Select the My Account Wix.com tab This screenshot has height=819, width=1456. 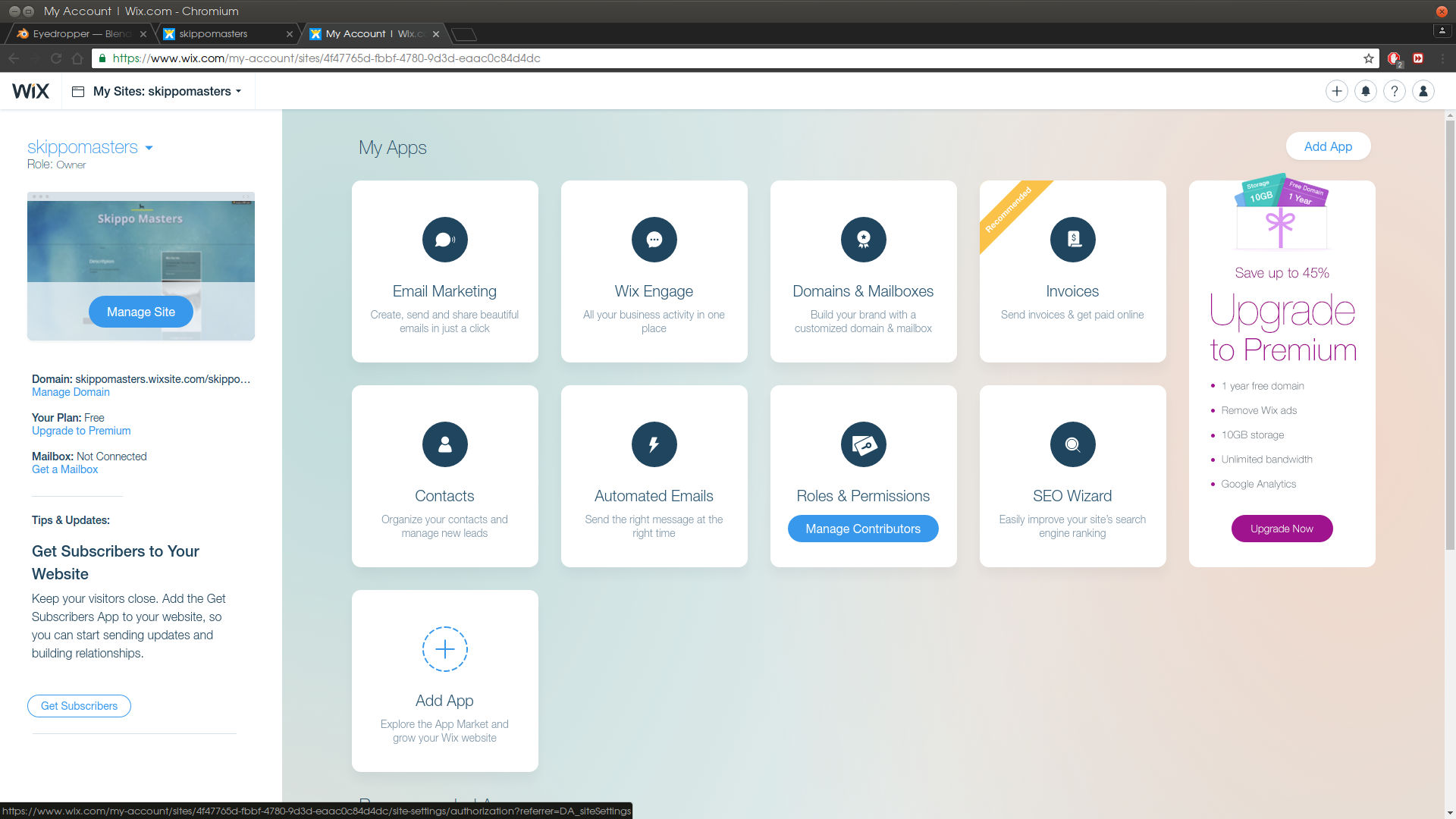374,34
